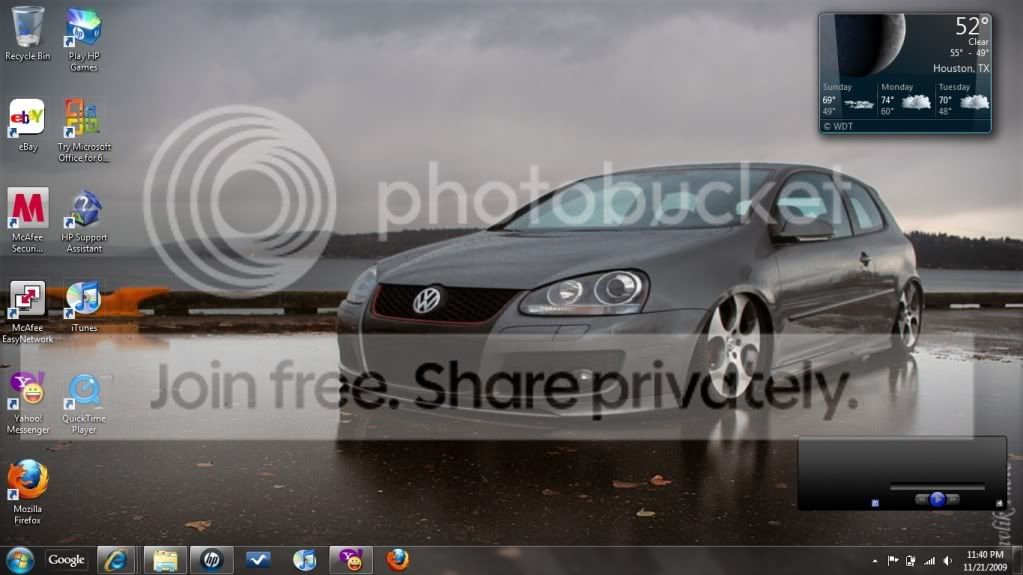The image size is (1023, 575).
Task: Click the media gadget volume icon
Action: [999, 503]
